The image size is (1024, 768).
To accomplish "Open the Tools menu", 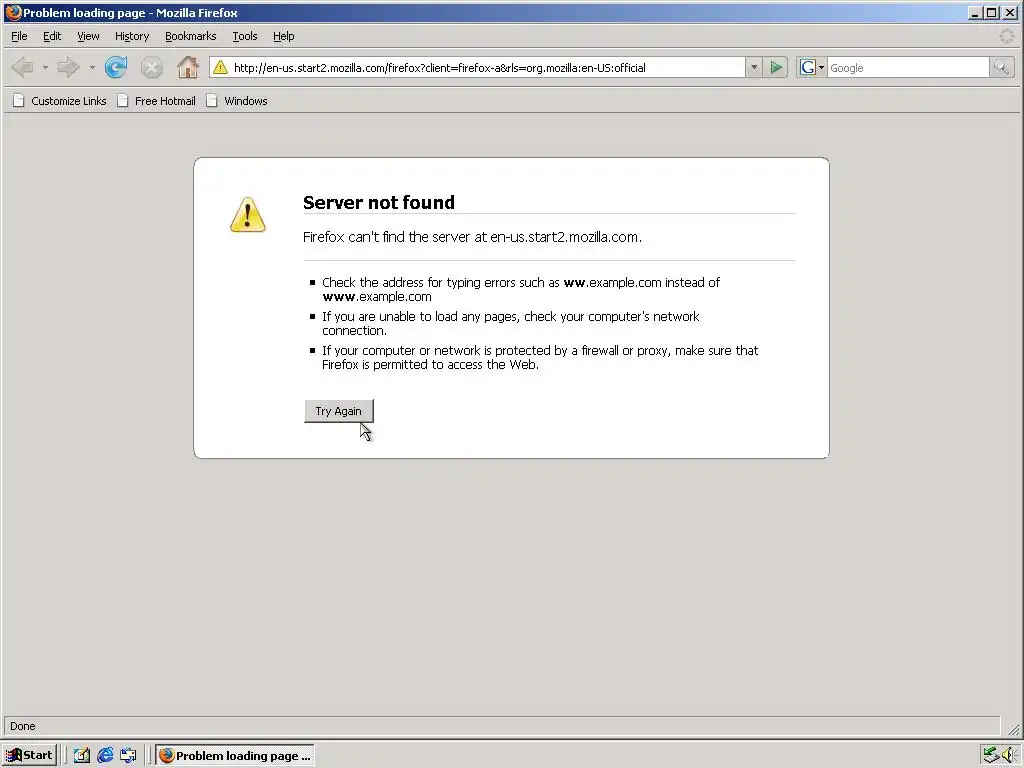I will pyautogui.click(x=245, y=37).
